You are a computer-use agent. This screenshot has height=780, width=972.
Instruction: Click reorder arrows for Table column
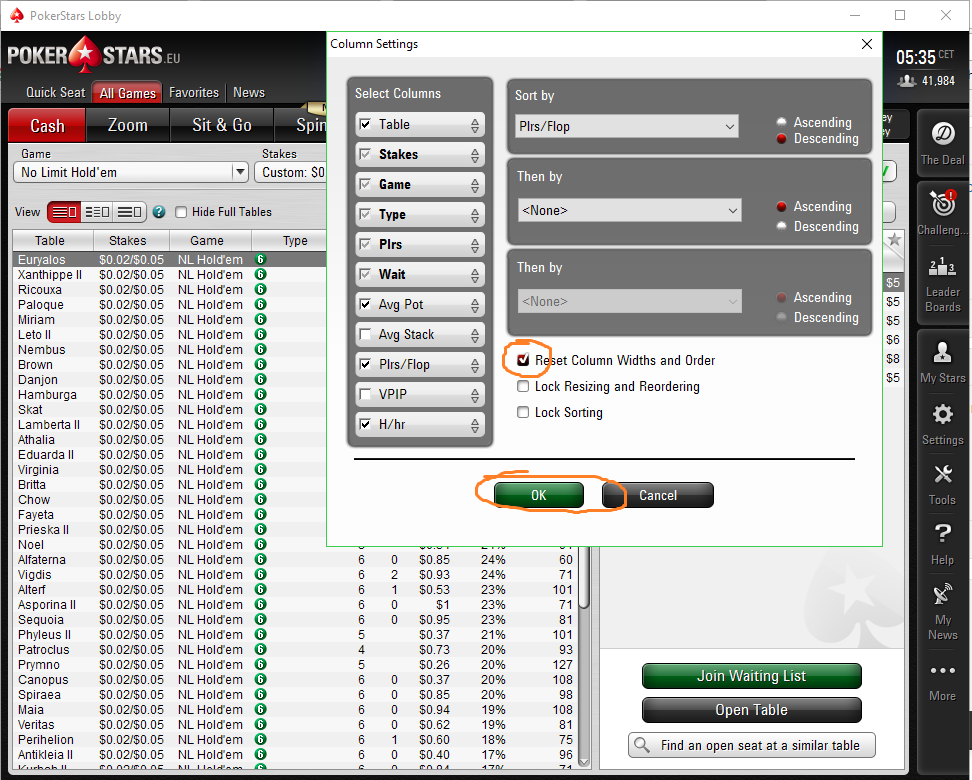pos(474,125)
